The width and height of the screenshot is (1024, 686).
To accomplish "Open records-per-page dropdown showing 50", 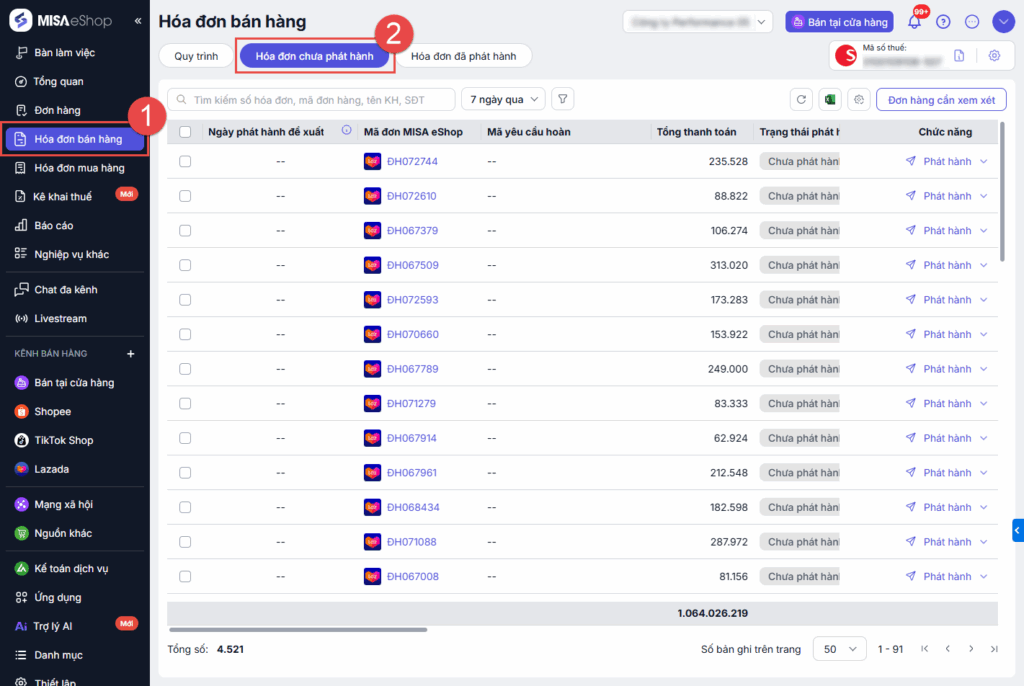I will [x=839, y=649].
